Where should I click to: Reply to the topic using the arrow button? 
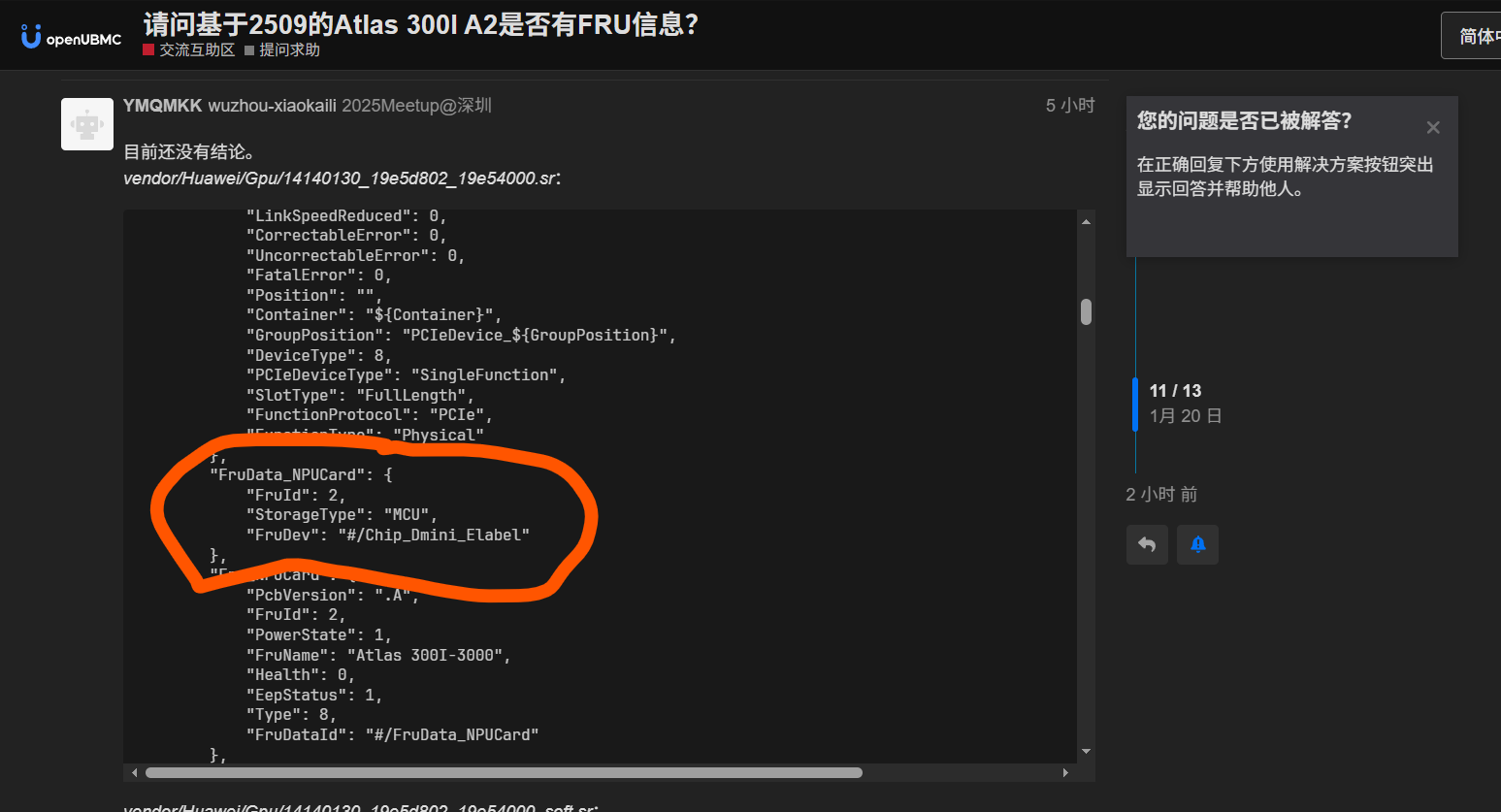point(1147,544)
